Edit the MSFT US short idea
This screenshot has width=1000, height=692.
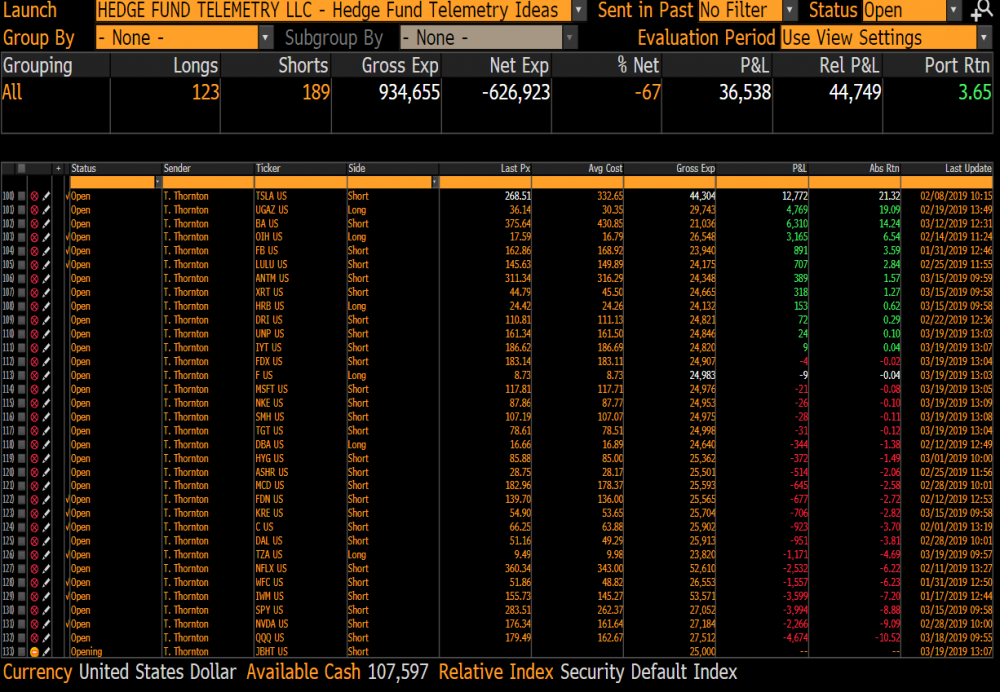click(46, 390)
